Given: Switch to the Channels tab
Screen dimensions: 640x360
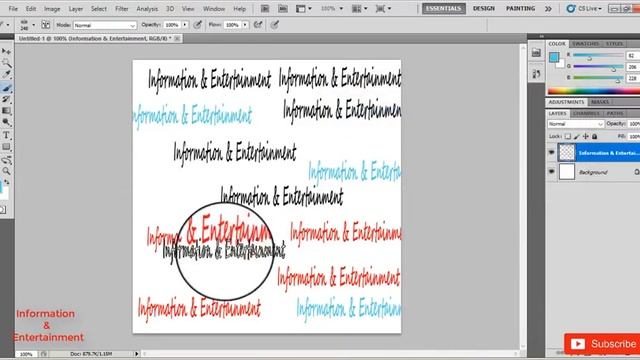Looking at the screenshot, I should (586, 113).
